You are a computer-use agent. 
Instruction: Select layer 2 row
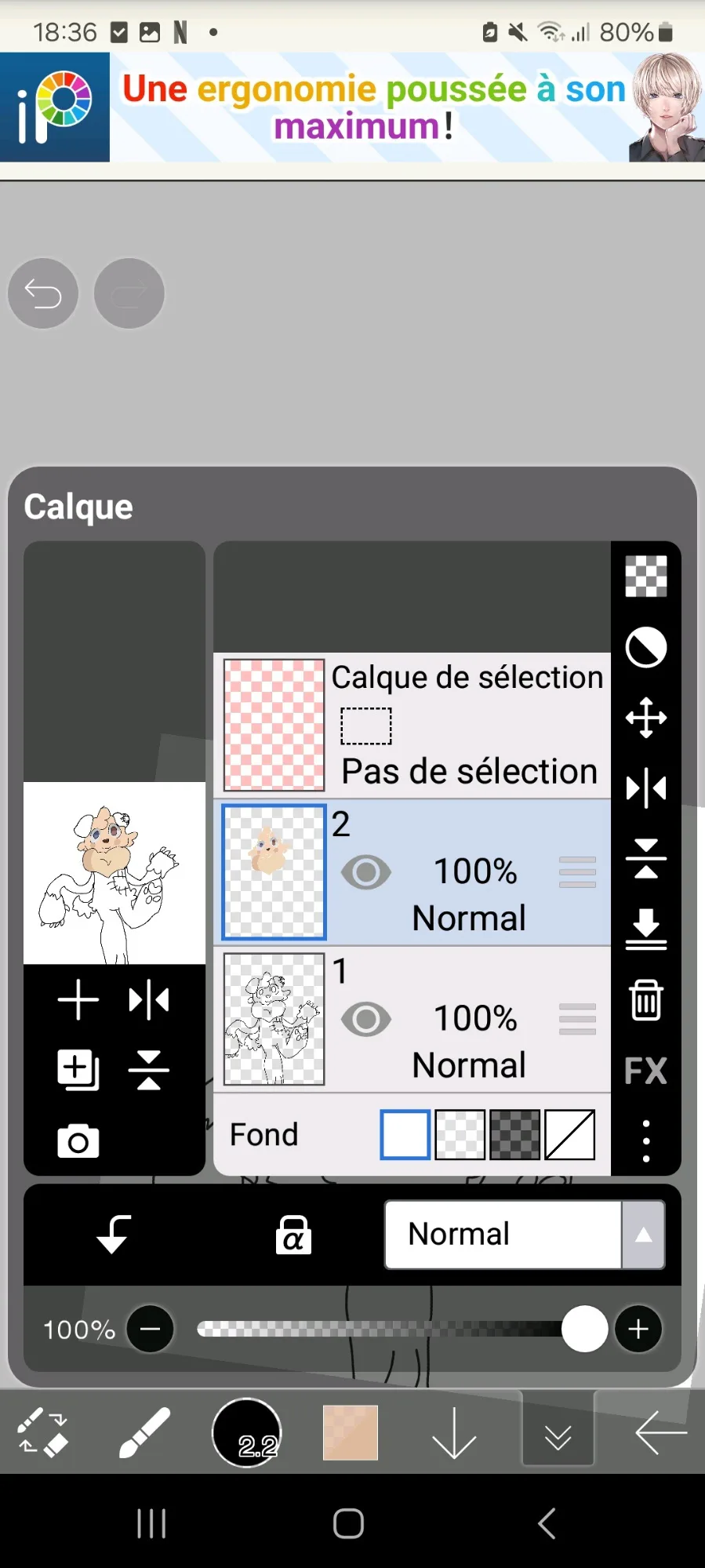[x=471, y=872]
